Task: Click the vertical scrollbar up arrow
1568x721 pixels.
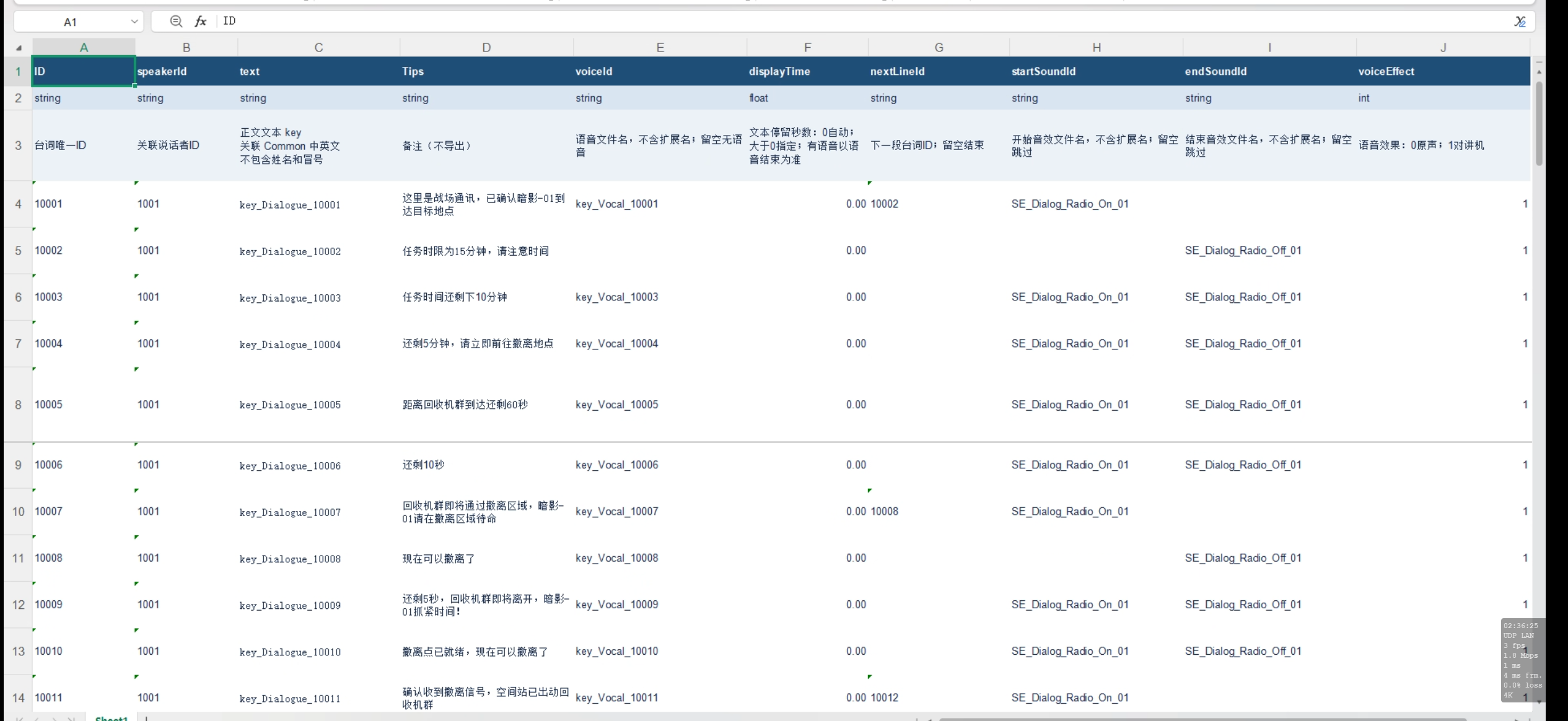Action: tap(1539, 71)
